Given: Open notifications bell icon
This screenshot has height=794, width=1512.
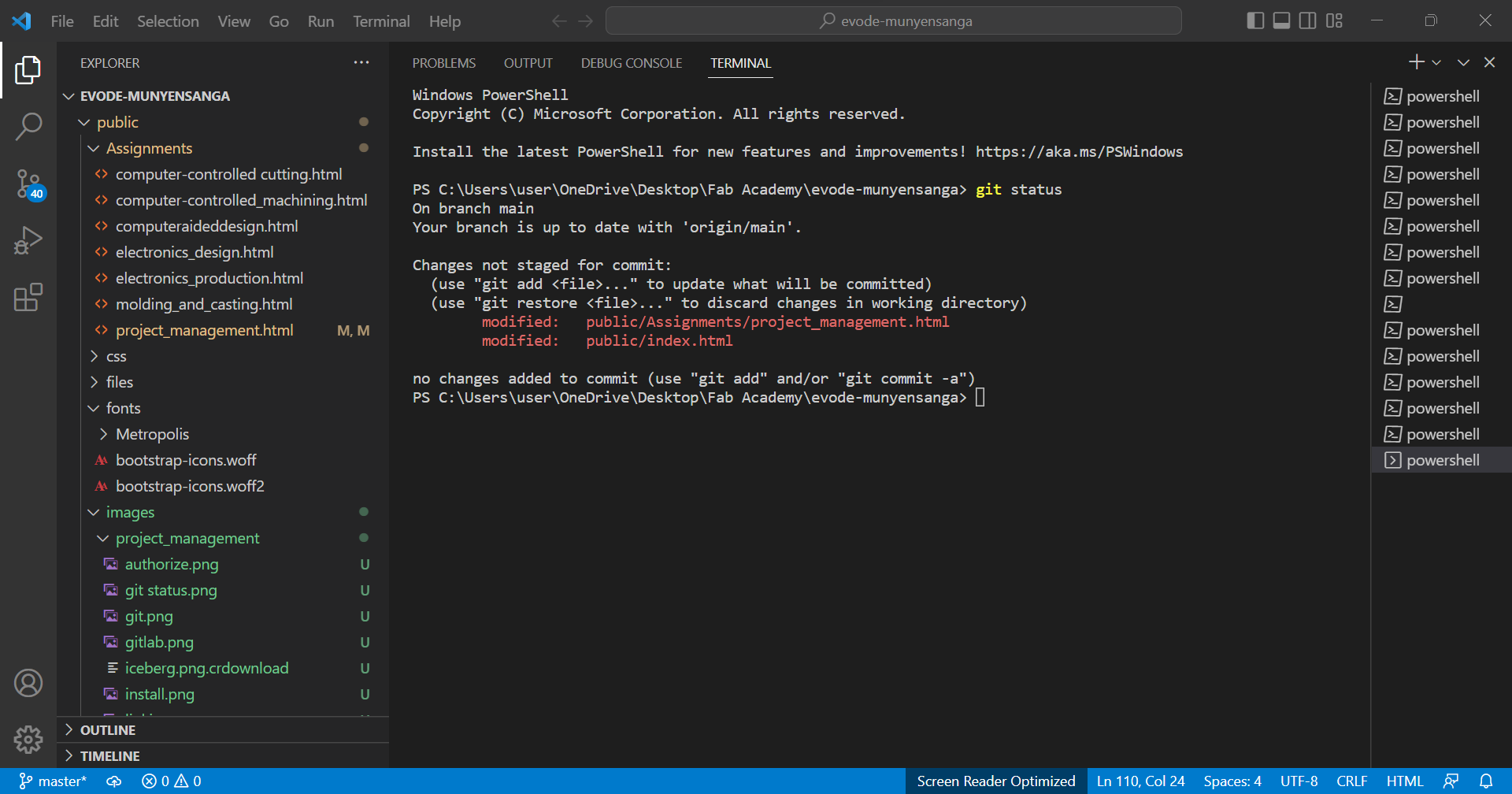Looking at the screenshot, I should [1486, 781].
